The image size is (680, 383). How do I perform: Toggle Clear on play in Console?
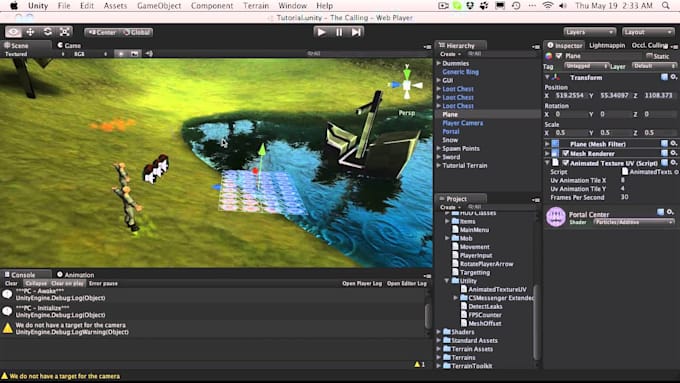click(x=67, y=284)
